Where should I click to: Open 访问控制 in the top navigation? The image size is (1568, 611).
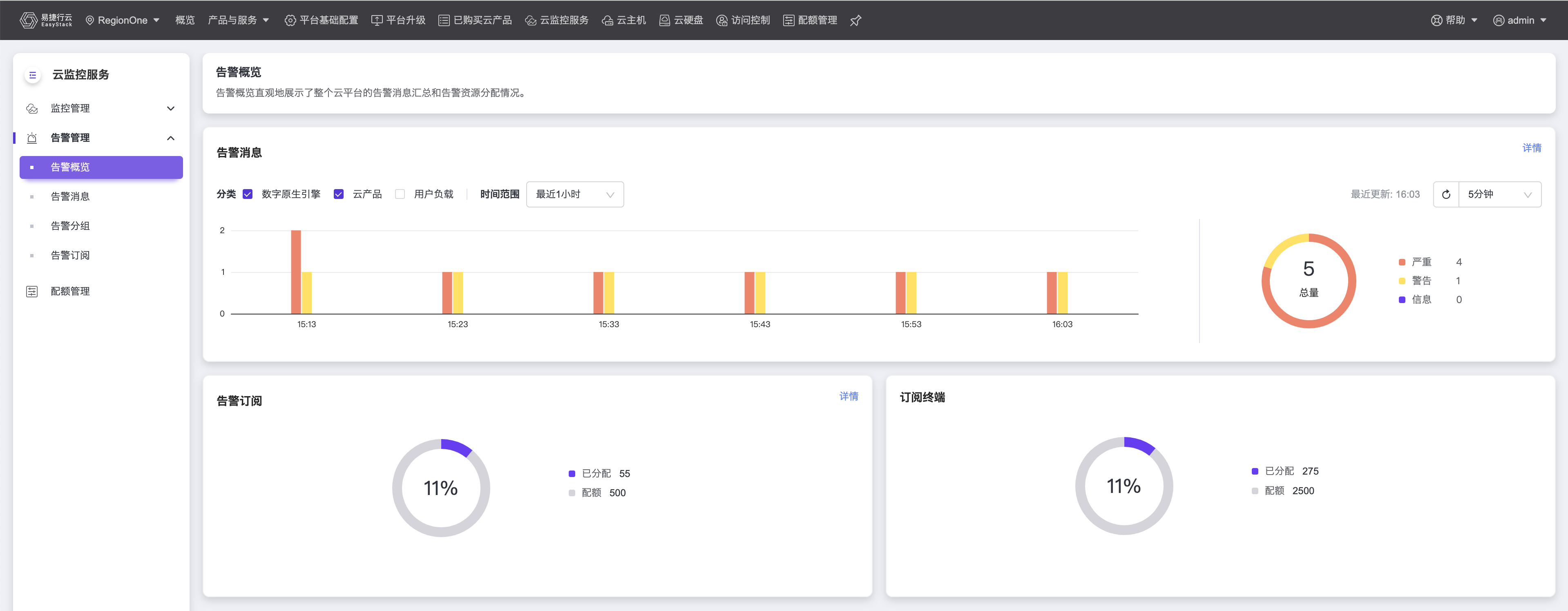coord(743,21)
